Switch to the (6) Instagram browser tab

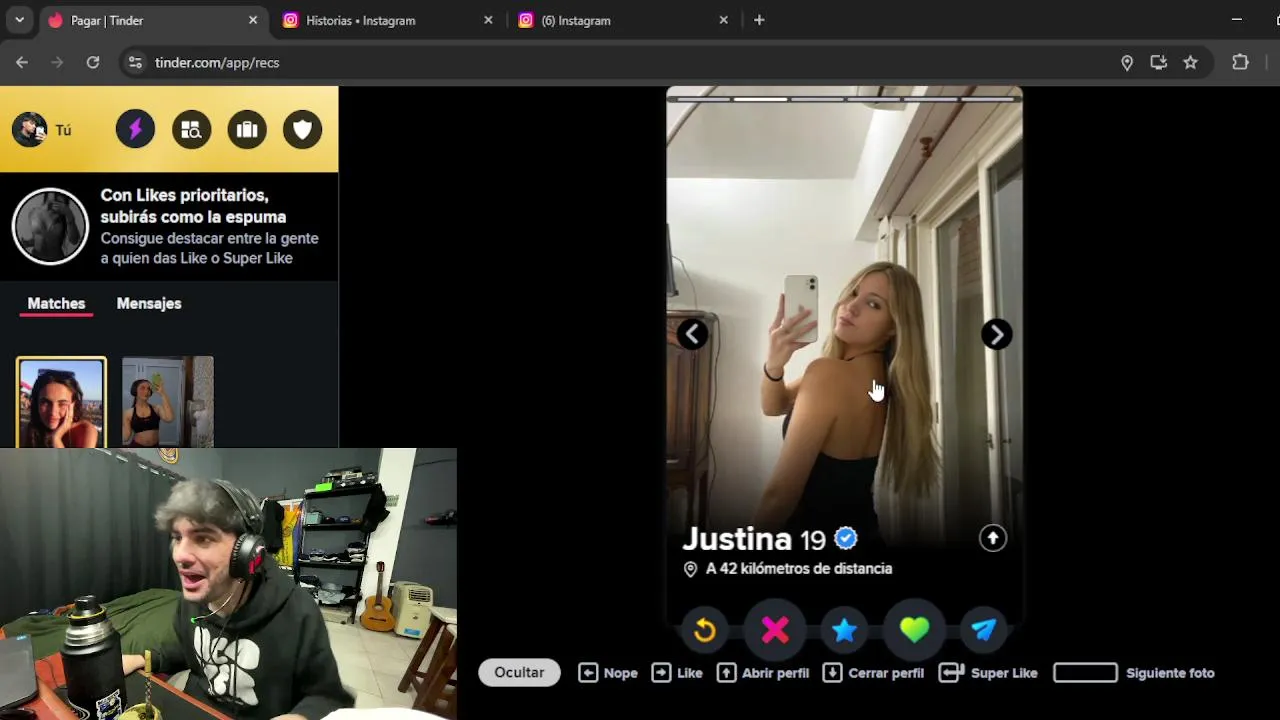(x=623, y=20)
